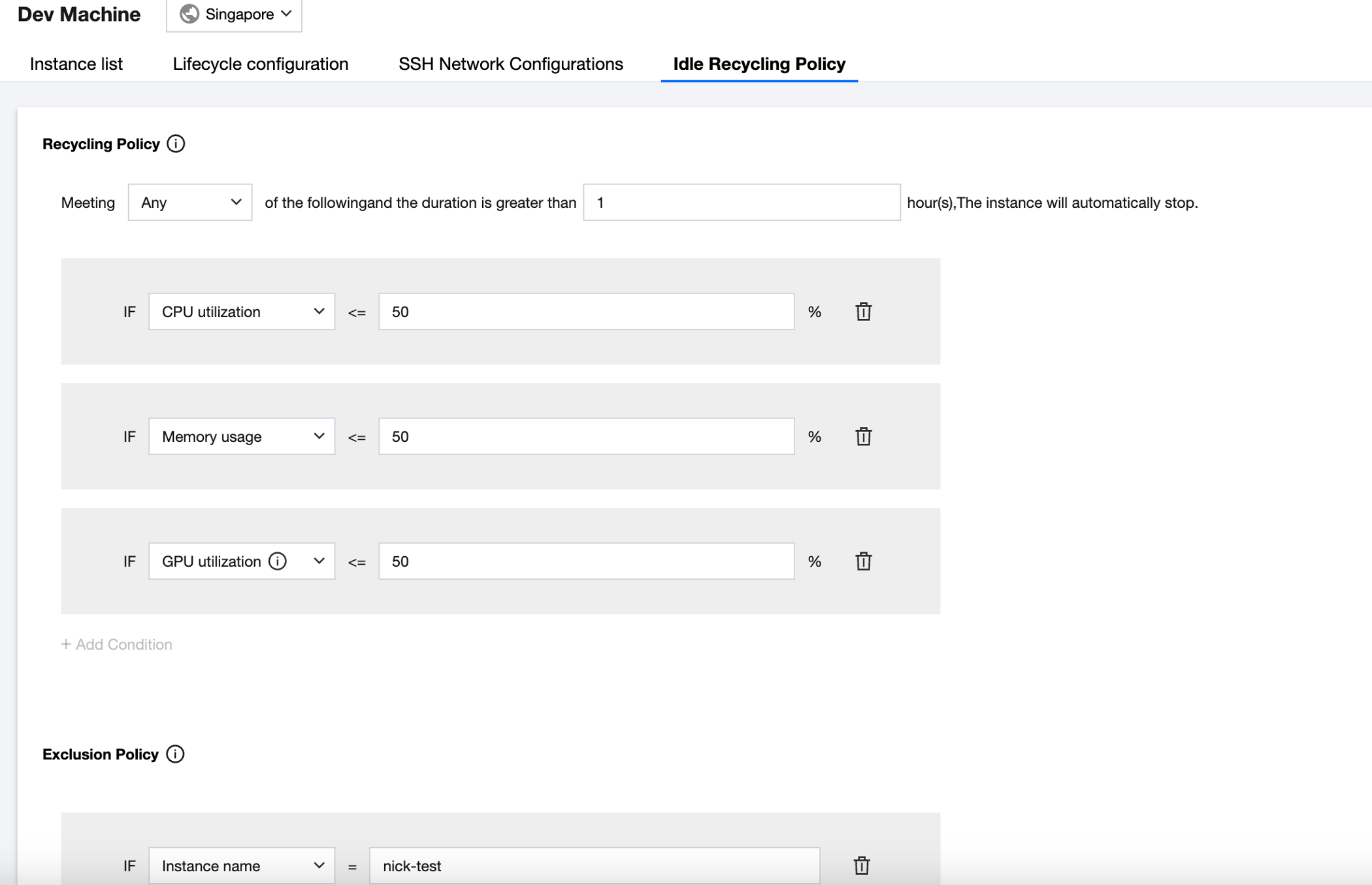Click the GPU utilization info icon
This screenshot has width=1372, height=885.
[x=278, y=561]
